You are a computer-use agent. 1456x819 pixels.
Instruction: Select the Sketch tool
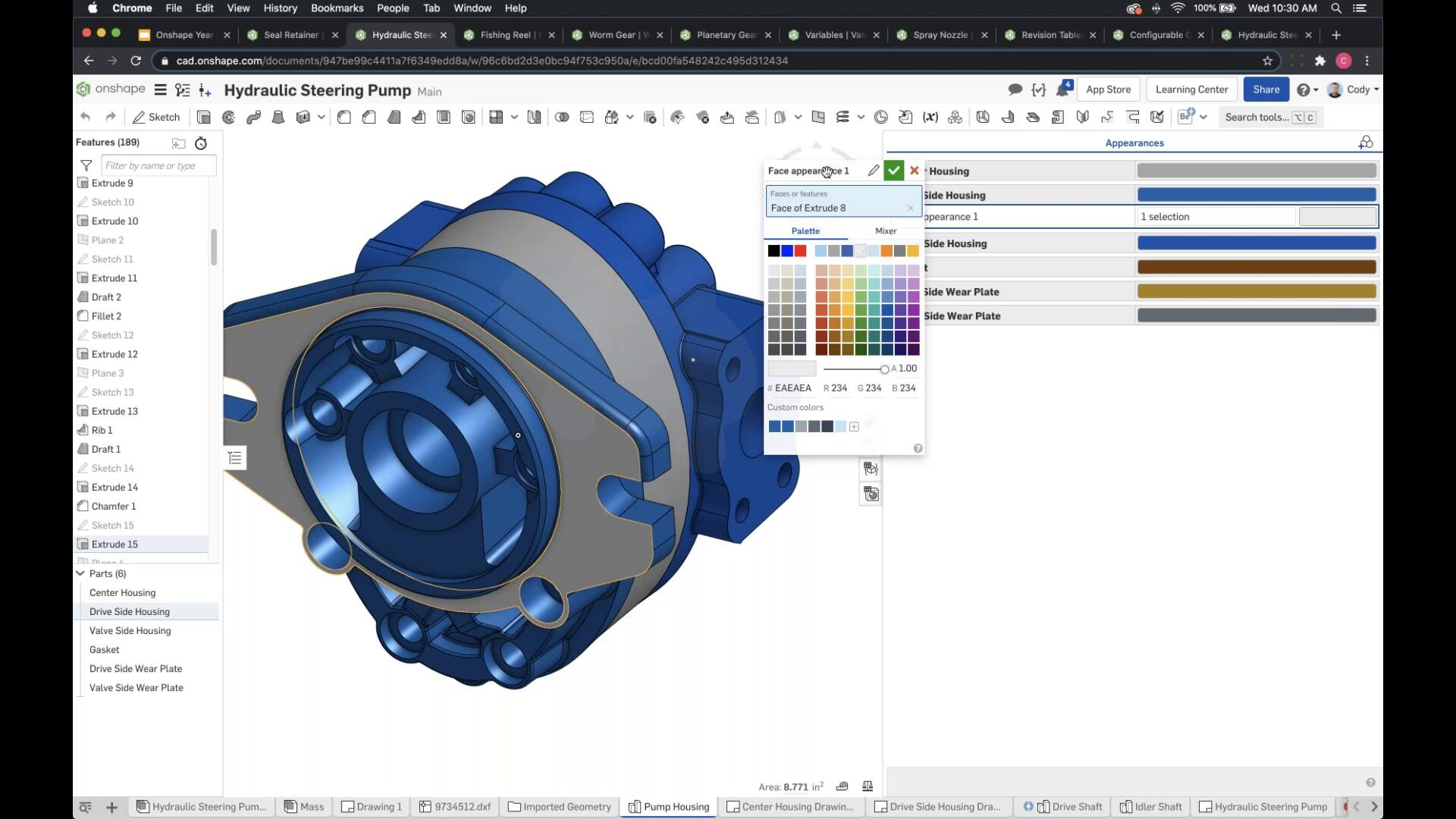(x=156, y=117)
